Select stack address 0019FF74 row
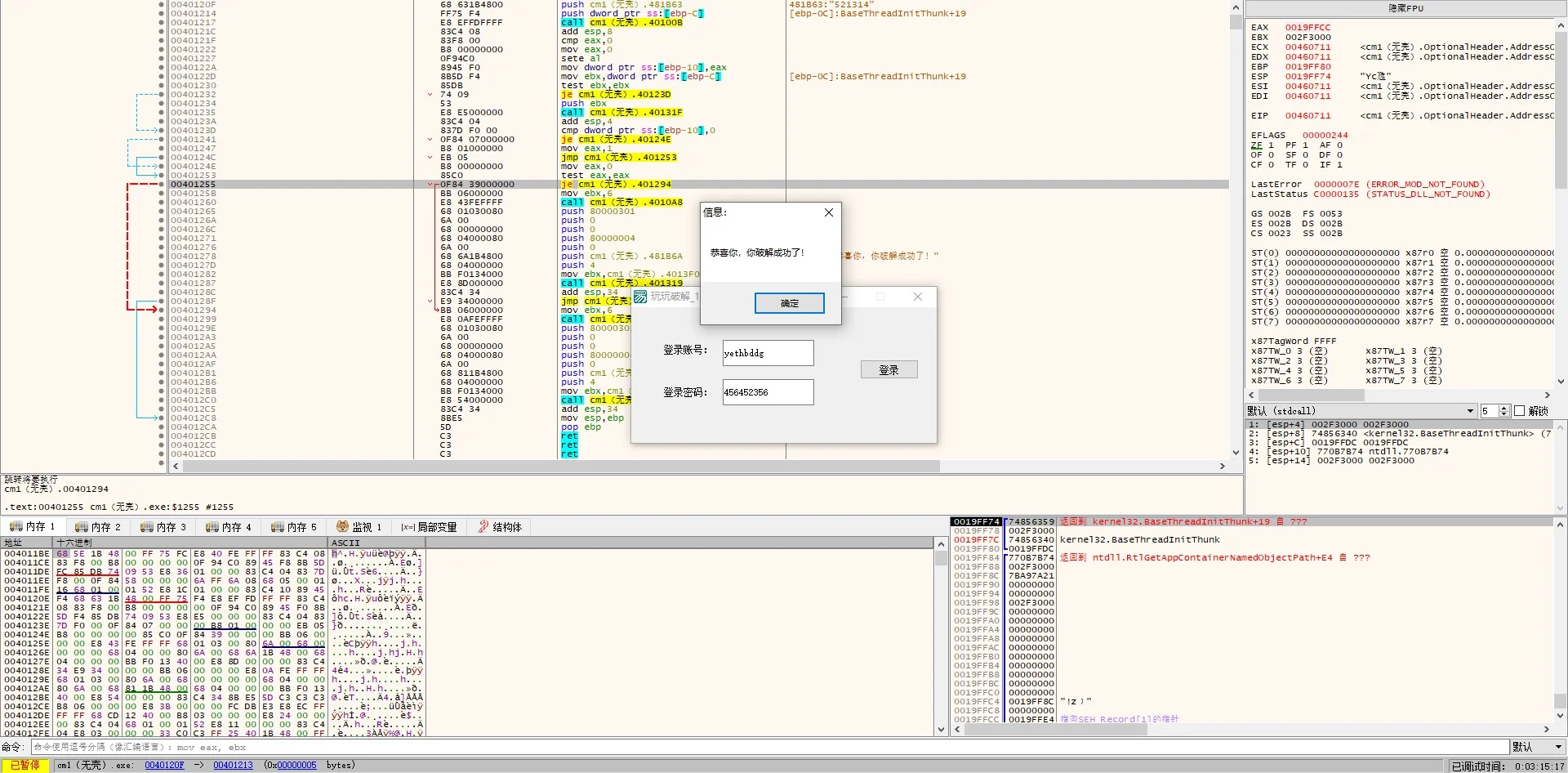The width and height of the screenshot is (1568, 773). point(1253,521)
